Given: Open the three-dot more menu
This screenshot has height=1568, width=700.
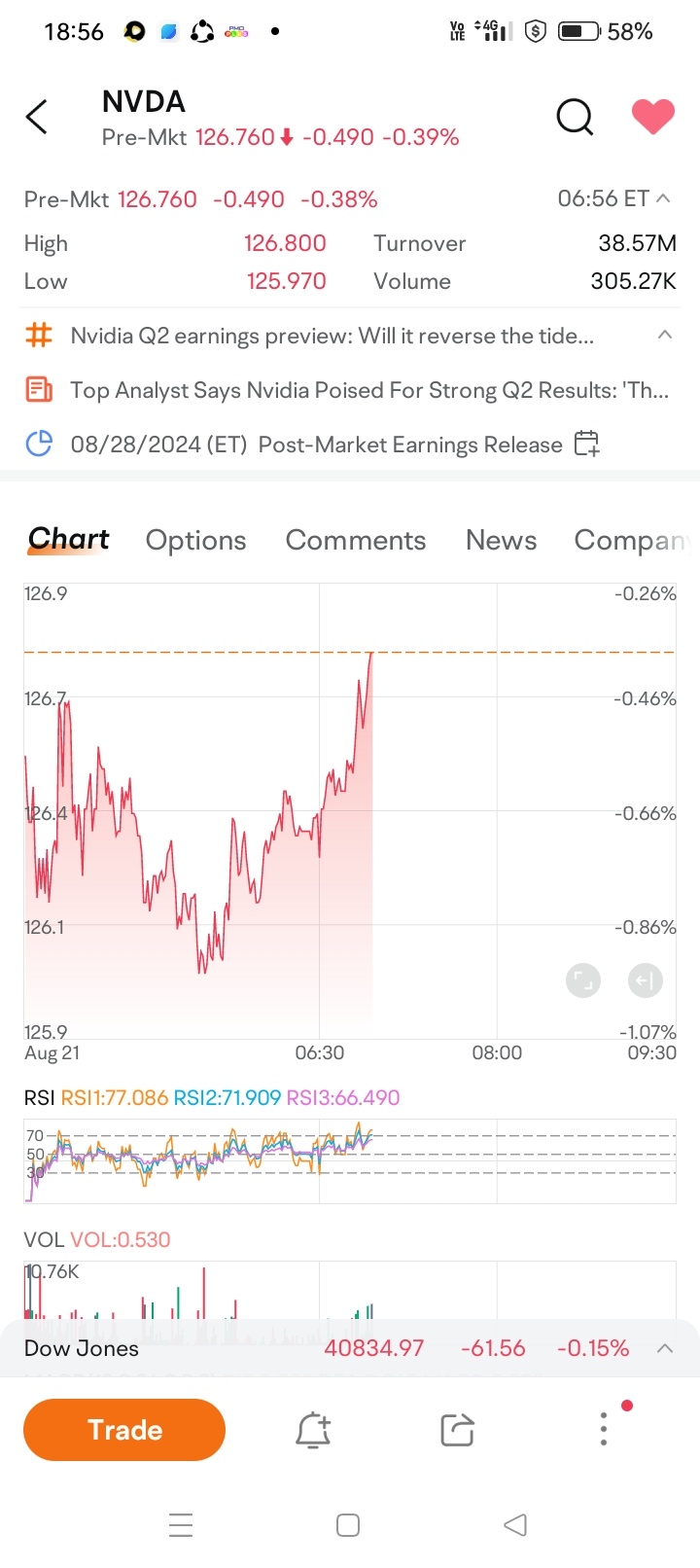Looking at the screenshot, I should pyautogui.click(x=604, y=1429).
